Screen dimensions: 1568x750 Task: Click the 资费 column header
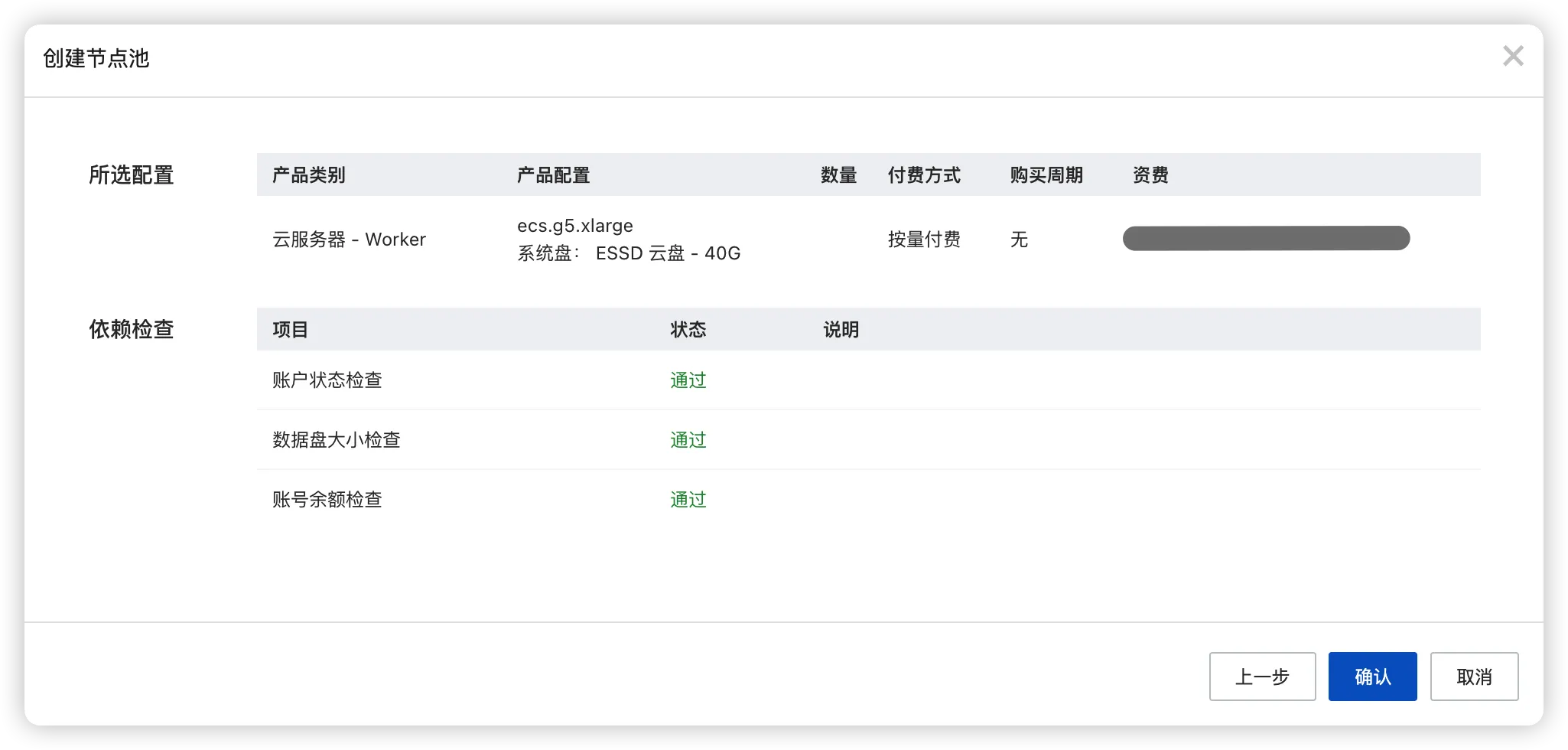click(x=1150, y=175)
